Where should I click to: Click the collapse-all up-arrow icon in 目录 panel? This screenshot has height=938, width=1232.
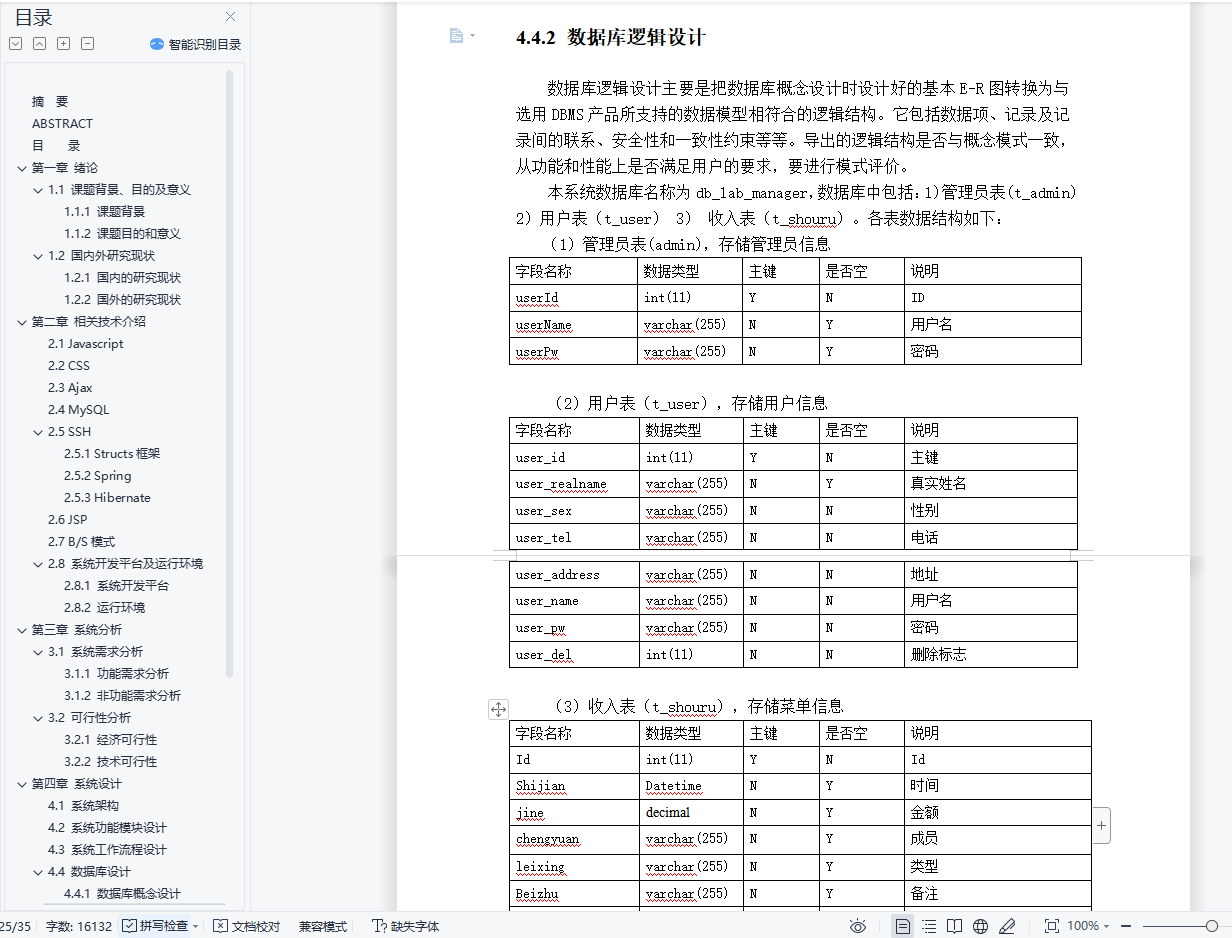[x=39, y=44]
